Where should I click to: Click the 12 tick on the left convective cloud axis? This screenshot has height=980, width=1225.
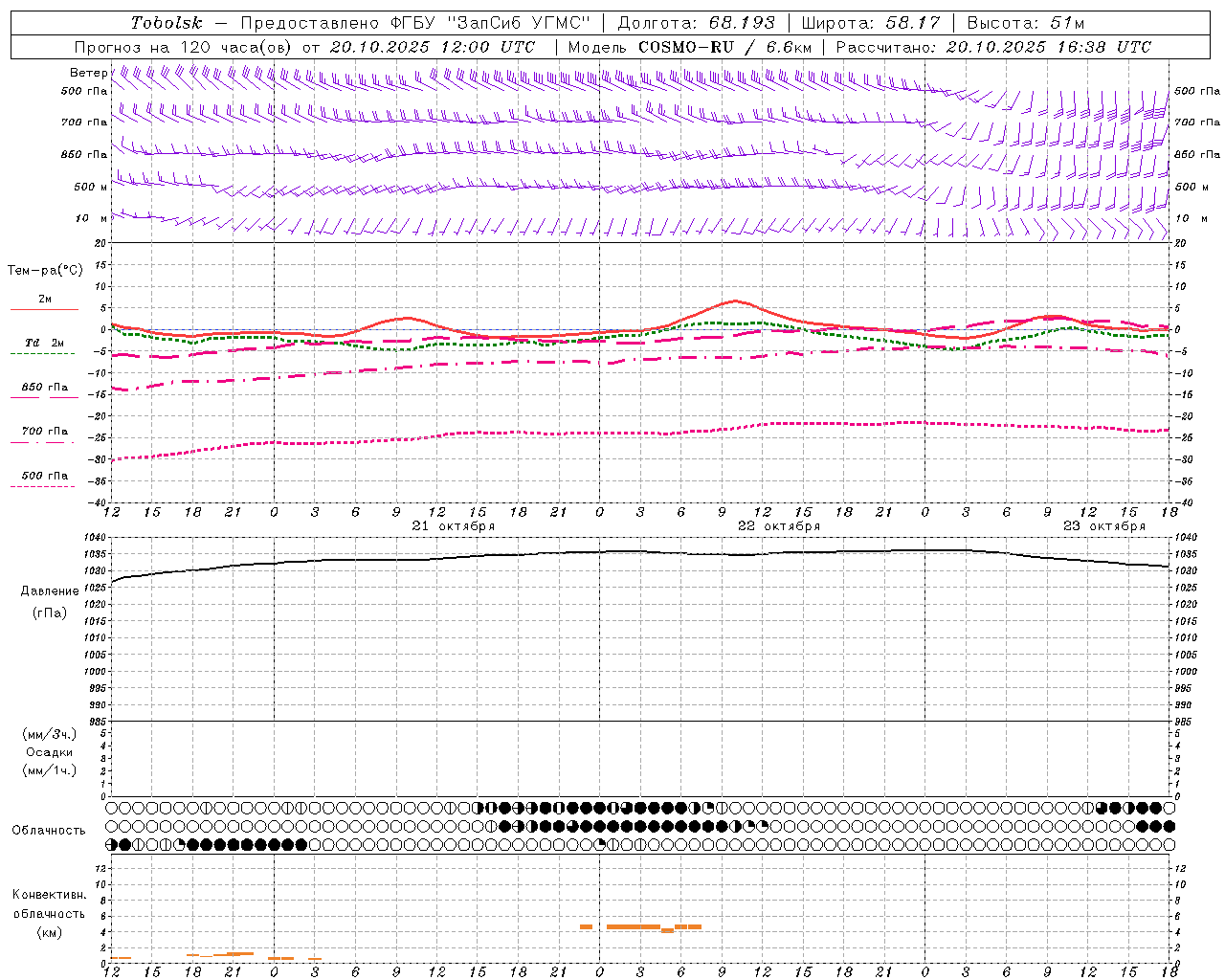tap(101, 868)
